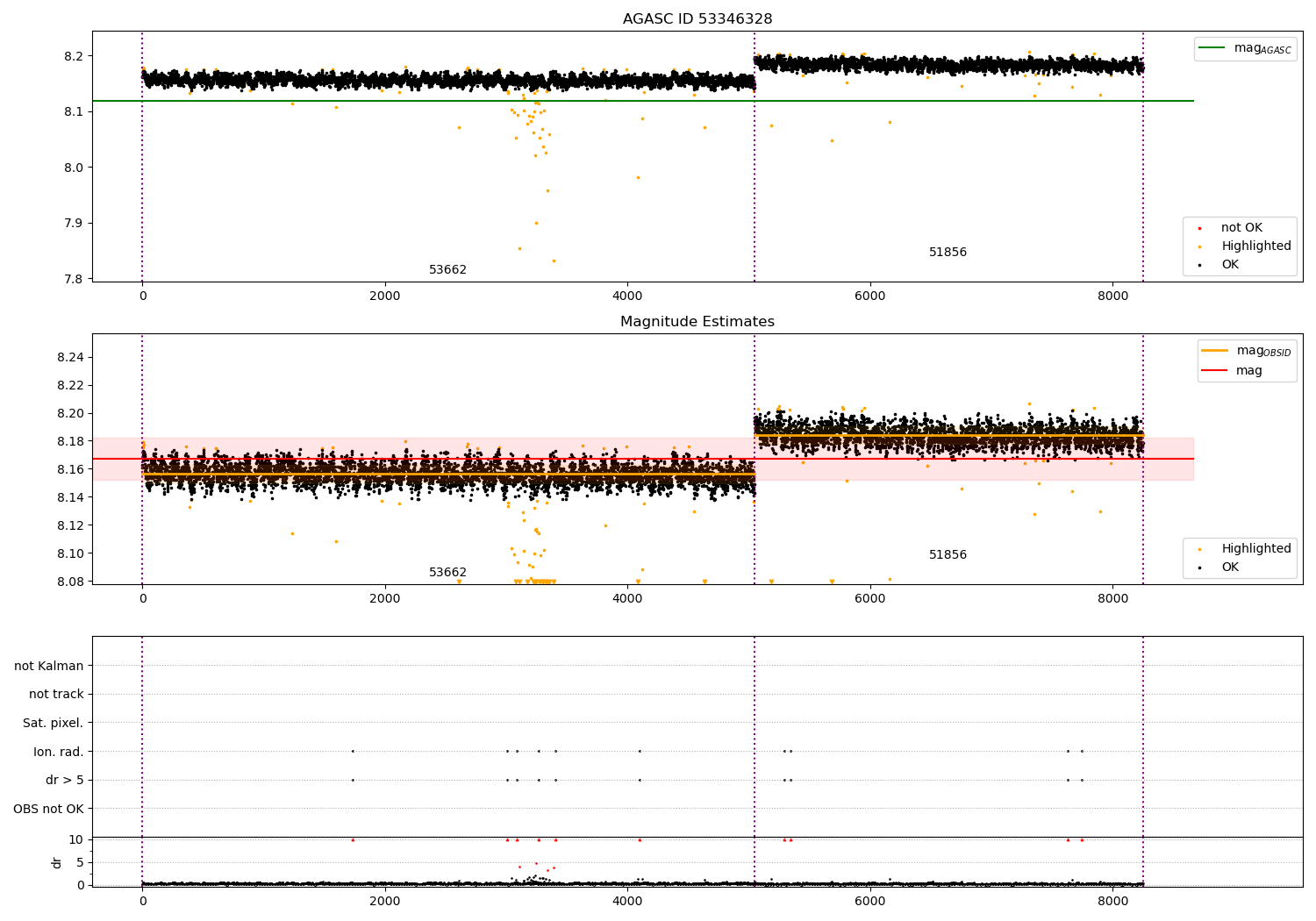Click the 7.9 y-axis tick label
This screenshot has width=1316, height=921.
(74, 224)
